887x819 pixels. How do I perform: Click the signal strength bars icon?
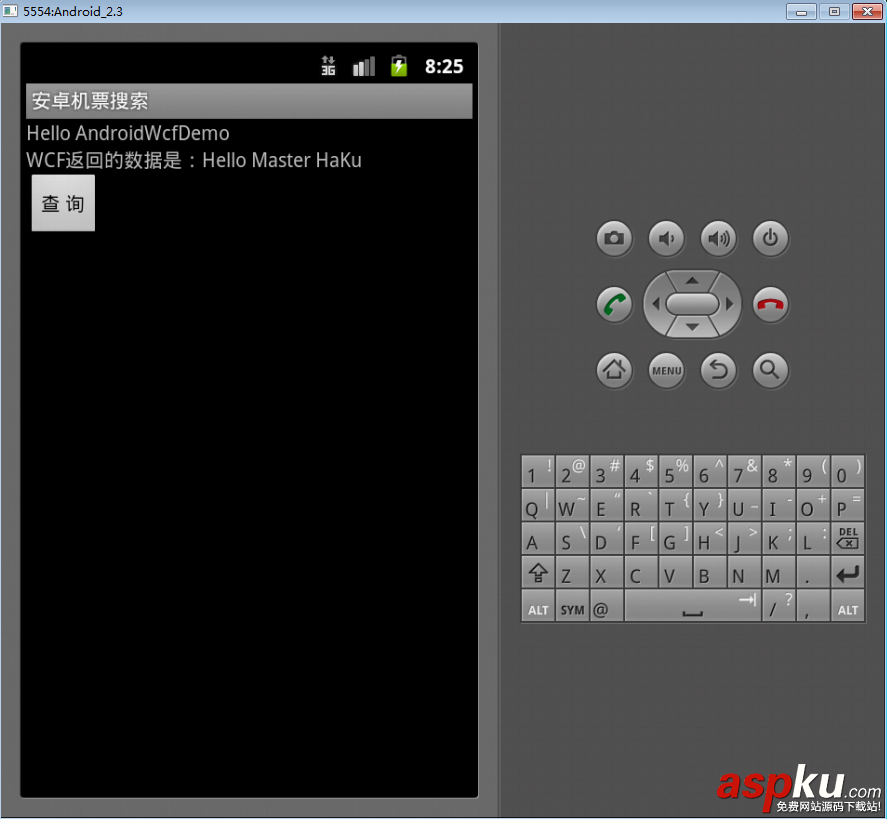(x=364, y=66)
